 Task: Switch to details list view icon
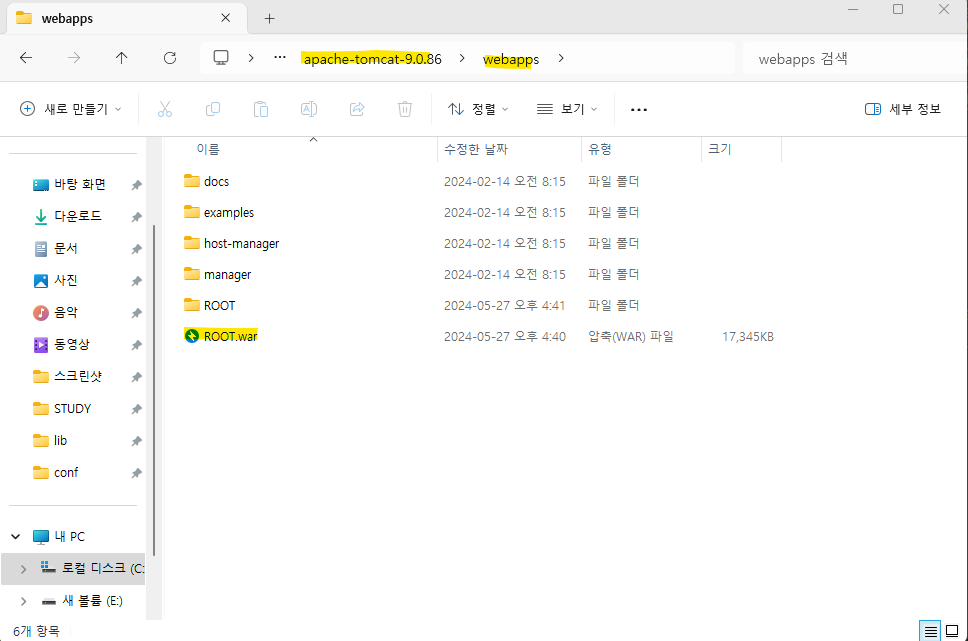click(x=930, y=631)
